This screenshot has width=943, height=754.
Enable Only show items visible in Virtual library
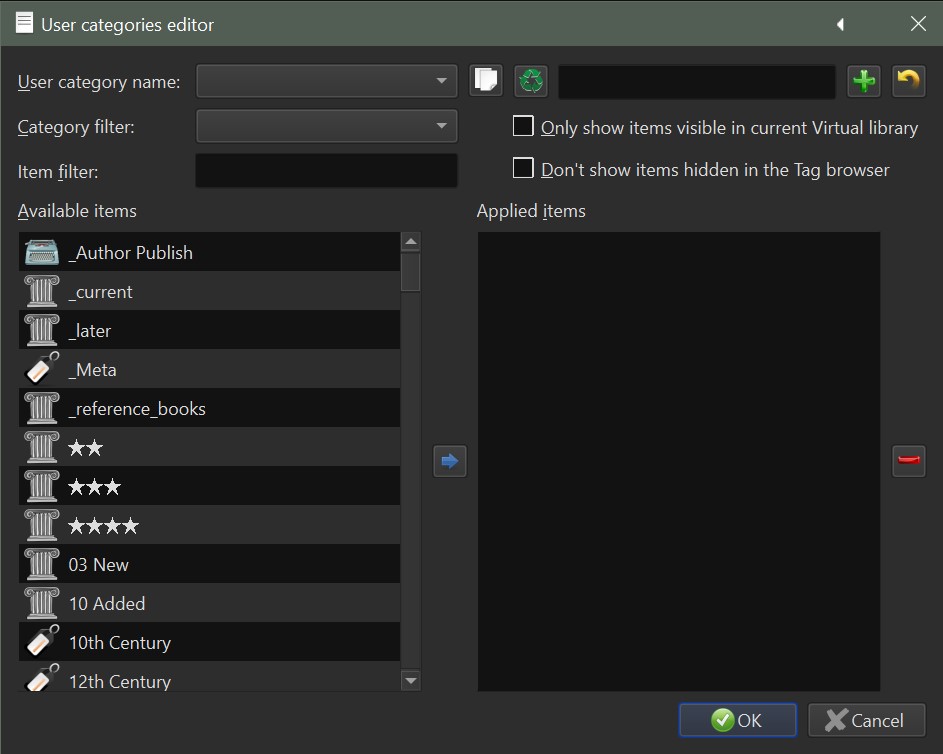pos(523,126)
